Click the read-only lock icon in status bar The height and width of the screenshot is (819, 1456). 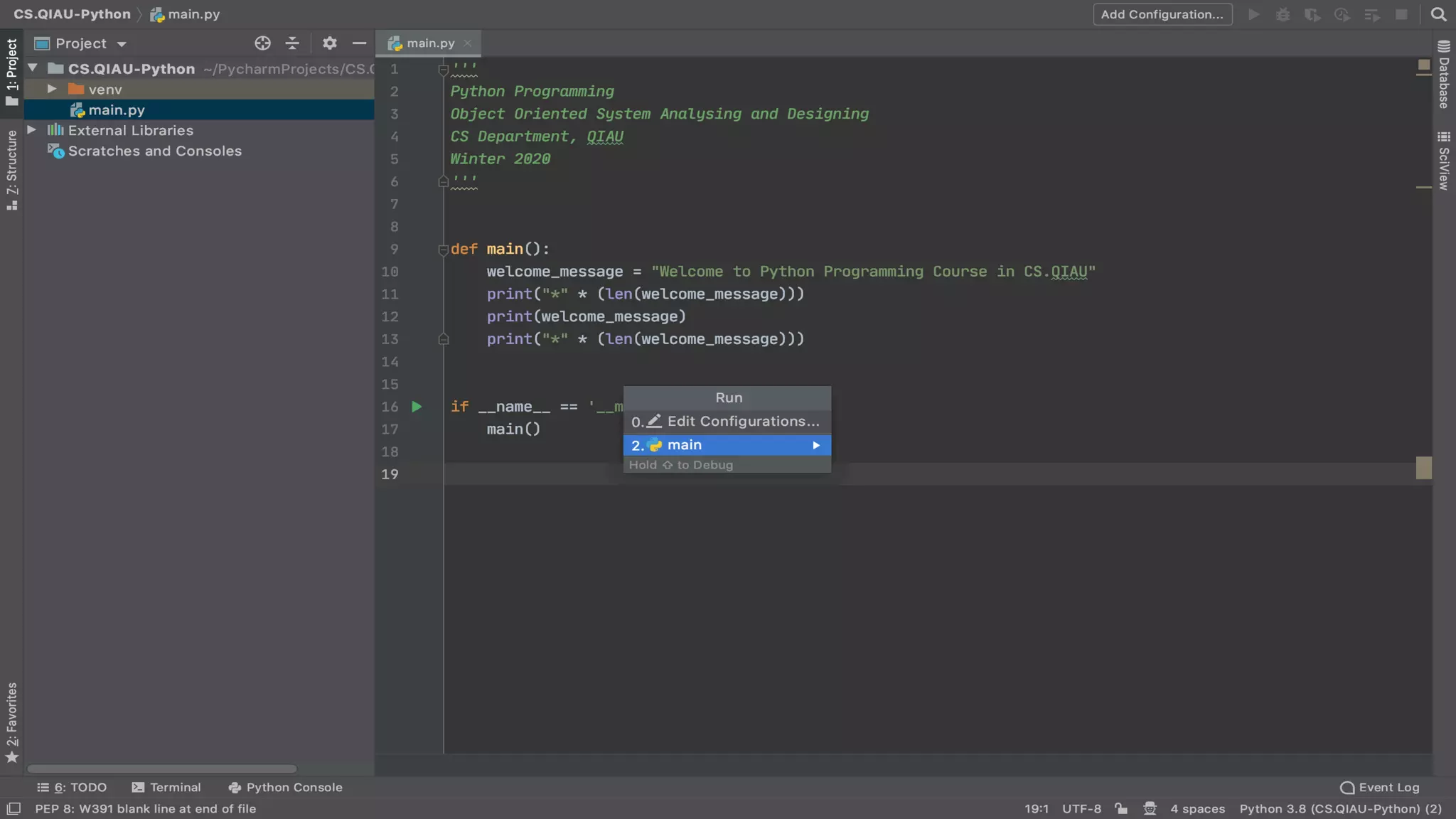[x=1121, y=808]
